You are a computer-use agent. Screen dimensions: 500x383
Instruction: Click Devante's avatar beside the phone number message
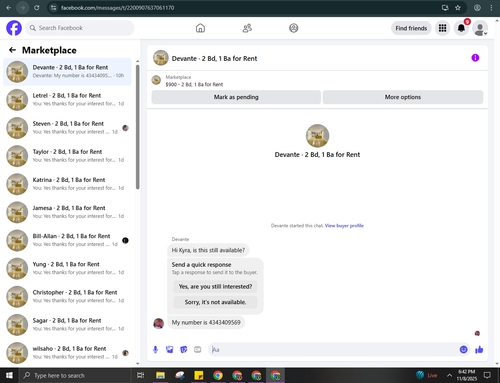(x=158, y=323)
